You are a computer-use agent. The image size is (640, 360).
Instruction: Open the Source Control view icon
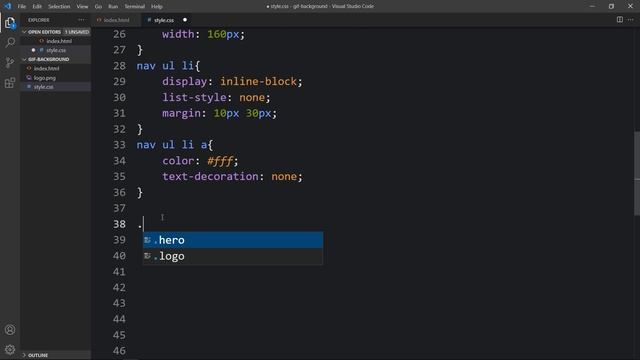(x=10, y=62)
